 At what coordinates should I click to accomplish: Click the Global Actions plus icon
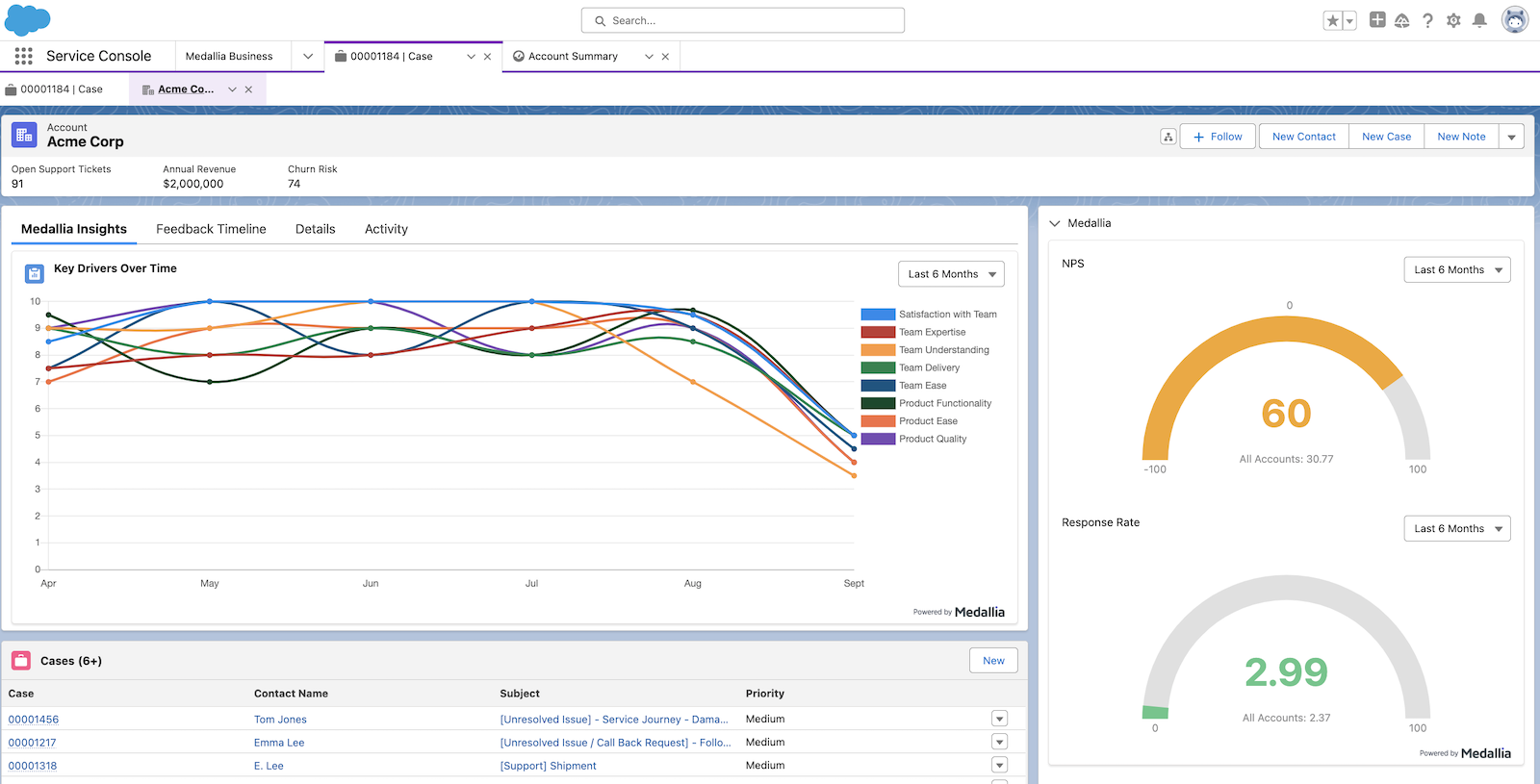(x=1377, y=20)
